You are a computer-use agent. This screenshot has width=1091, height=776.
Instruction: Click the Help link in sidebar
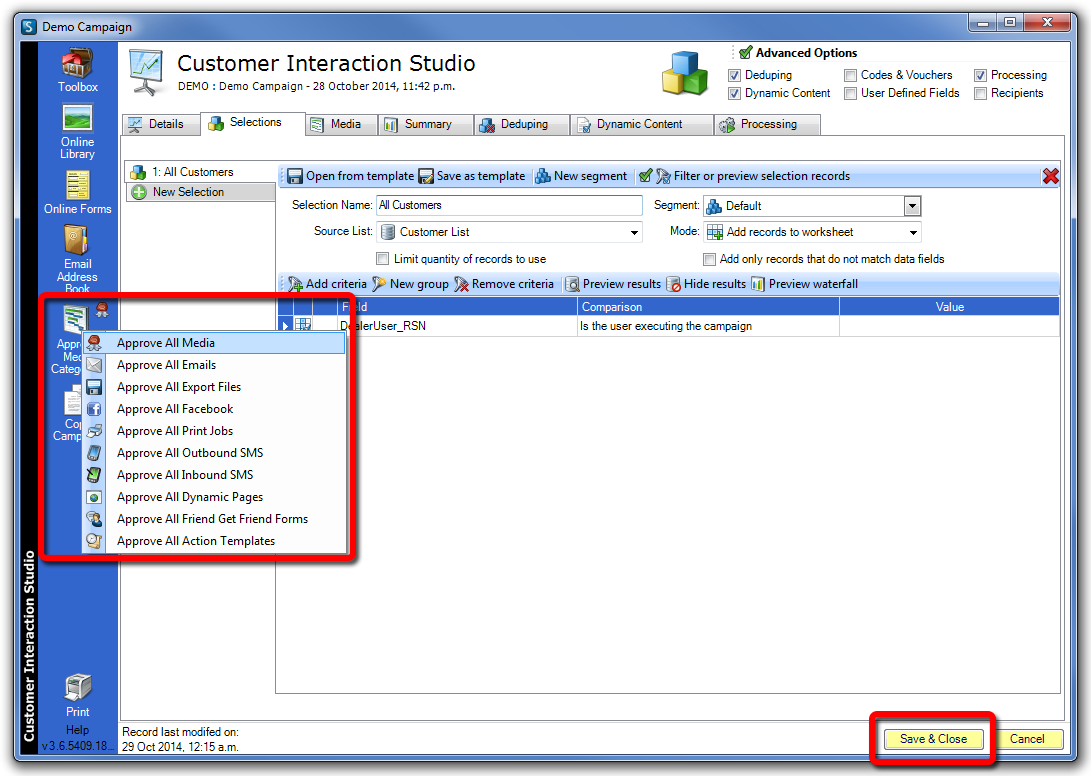(x=77, y=730)
